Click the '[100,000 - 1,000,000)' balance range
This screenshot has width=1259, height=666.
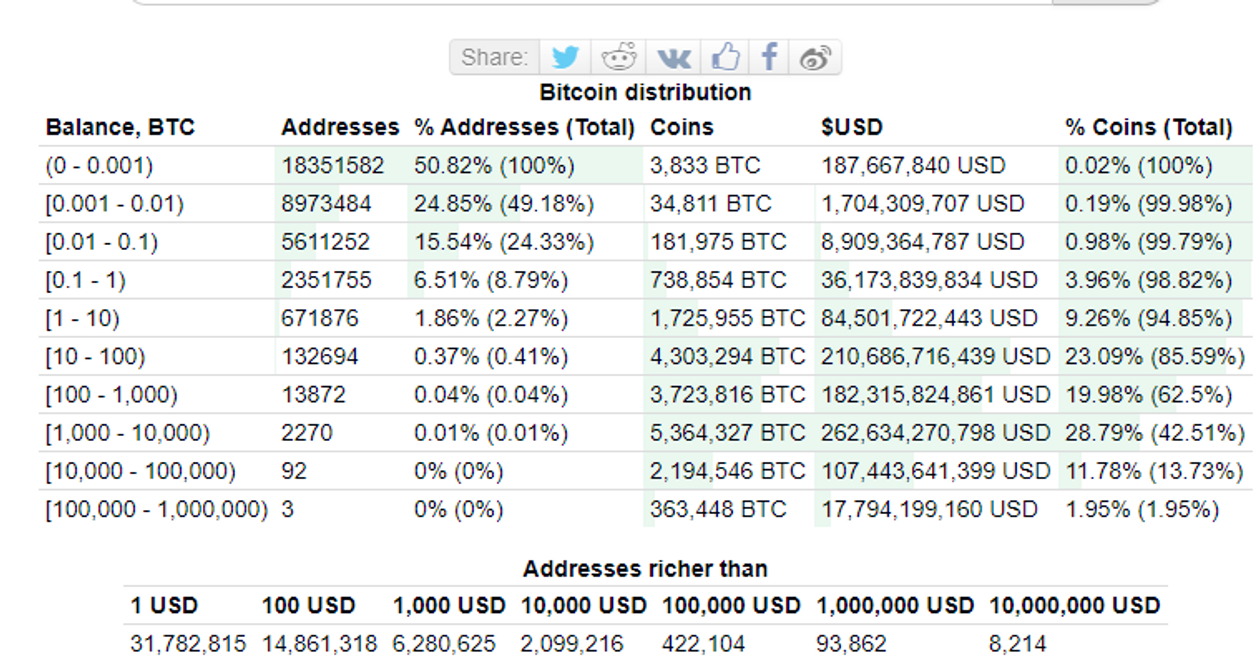(x=156, y=509)
